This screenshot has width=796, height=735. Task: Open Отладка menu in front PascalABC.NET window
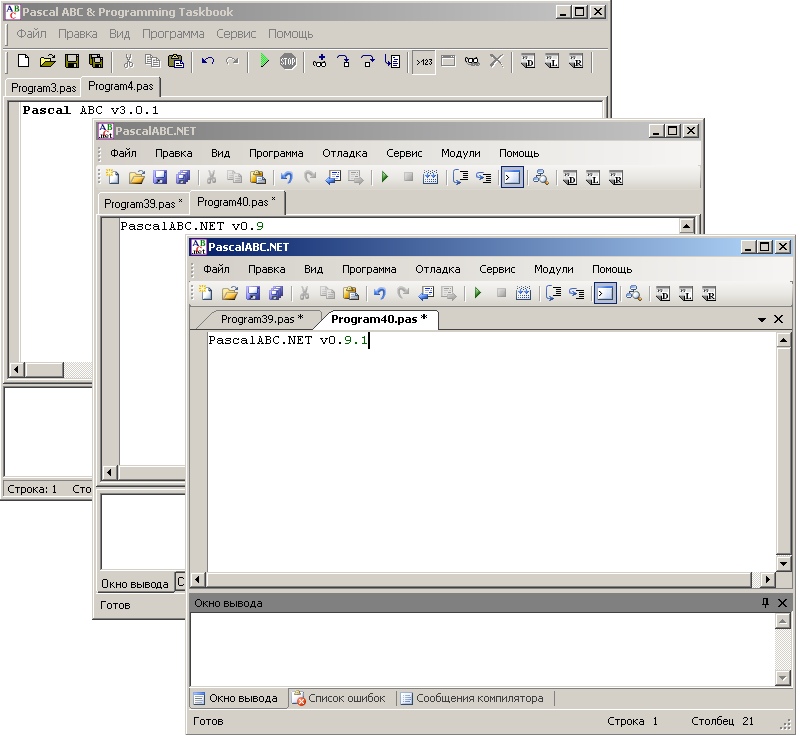point(438,269)
